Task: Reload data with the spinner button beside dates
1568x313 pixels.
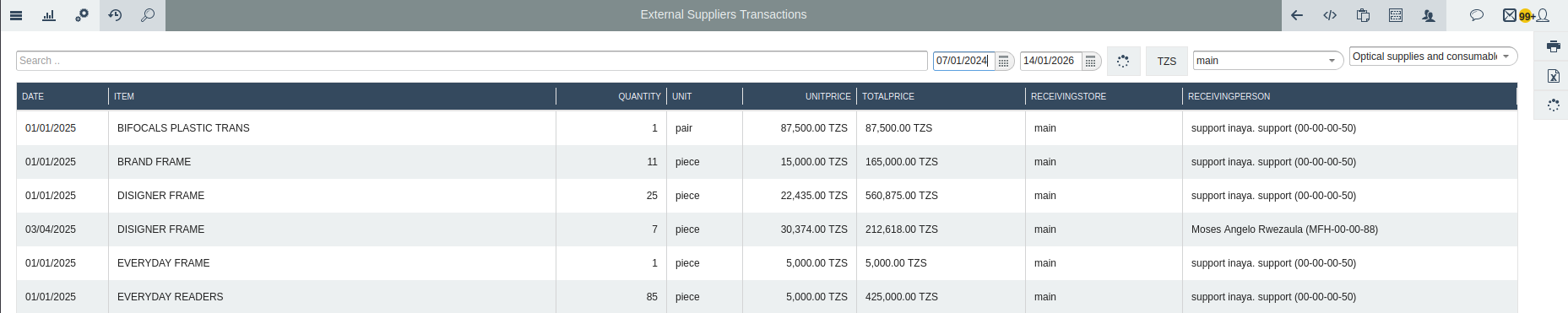Action: coord(1123,61)
